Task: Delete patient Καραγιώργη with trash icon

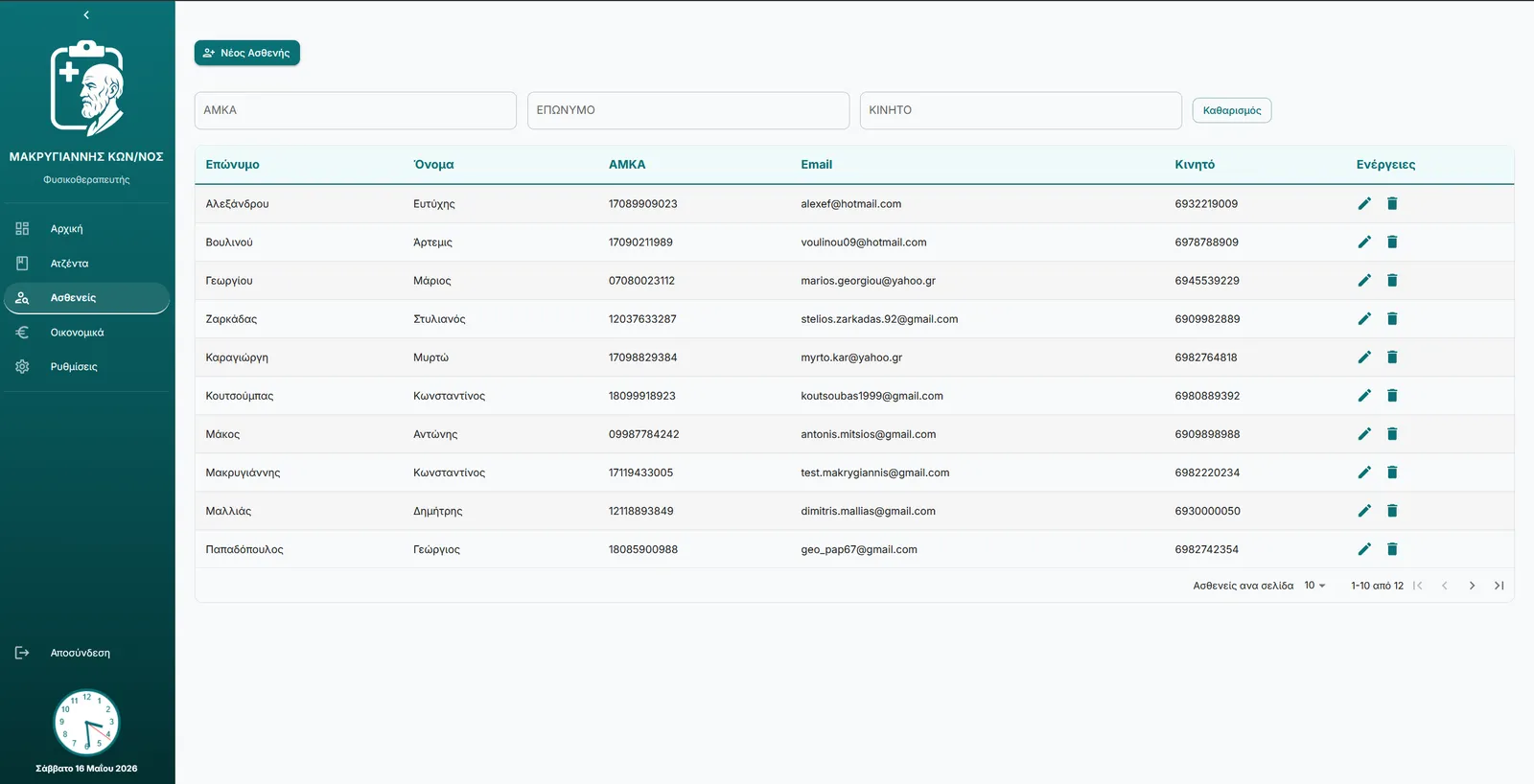Action: pos(1392,357)
